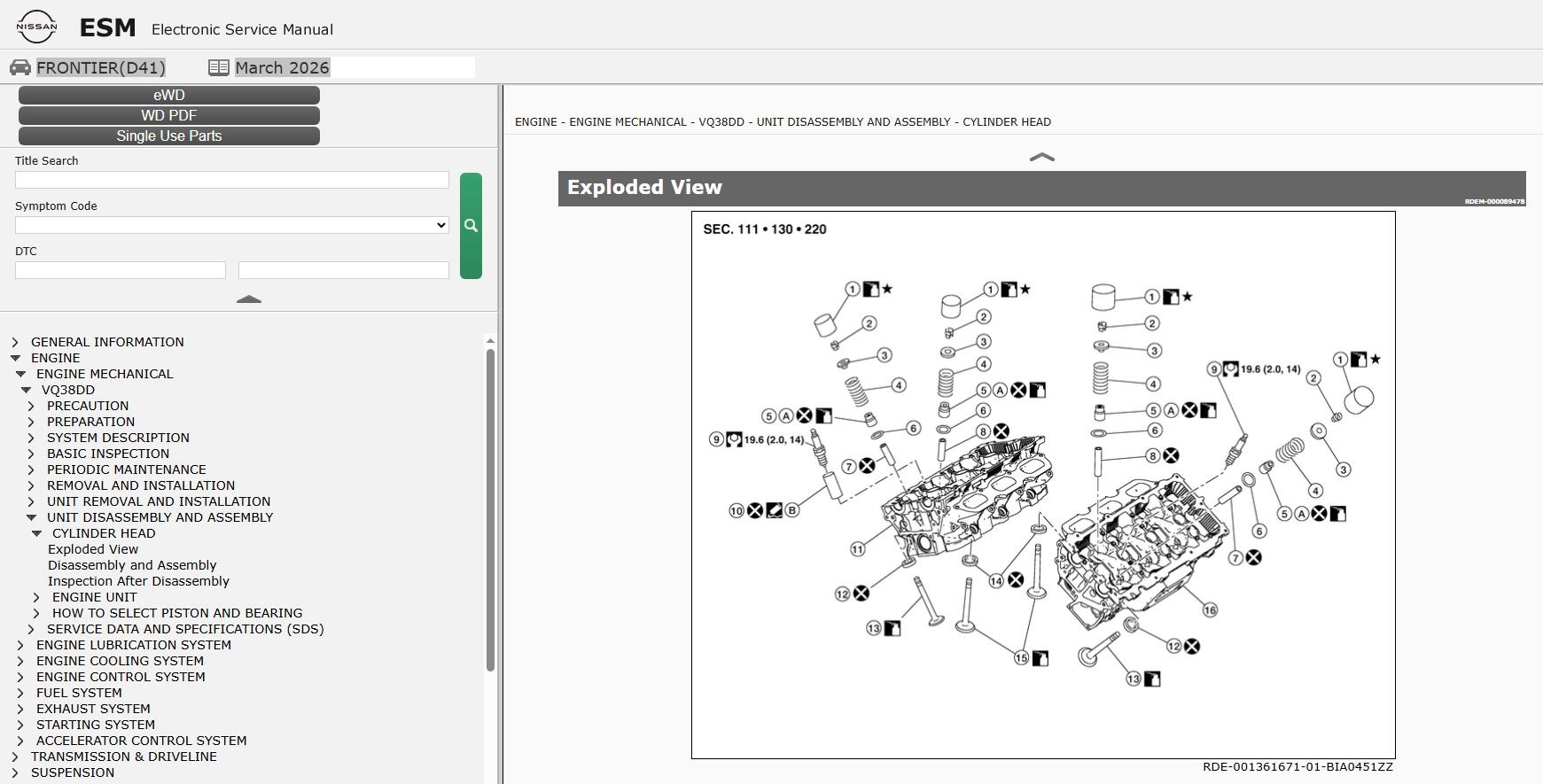The image size is (1543, 784).
Task: Collapse the CYLINDER HEAD node
Action: click(36, 533)
